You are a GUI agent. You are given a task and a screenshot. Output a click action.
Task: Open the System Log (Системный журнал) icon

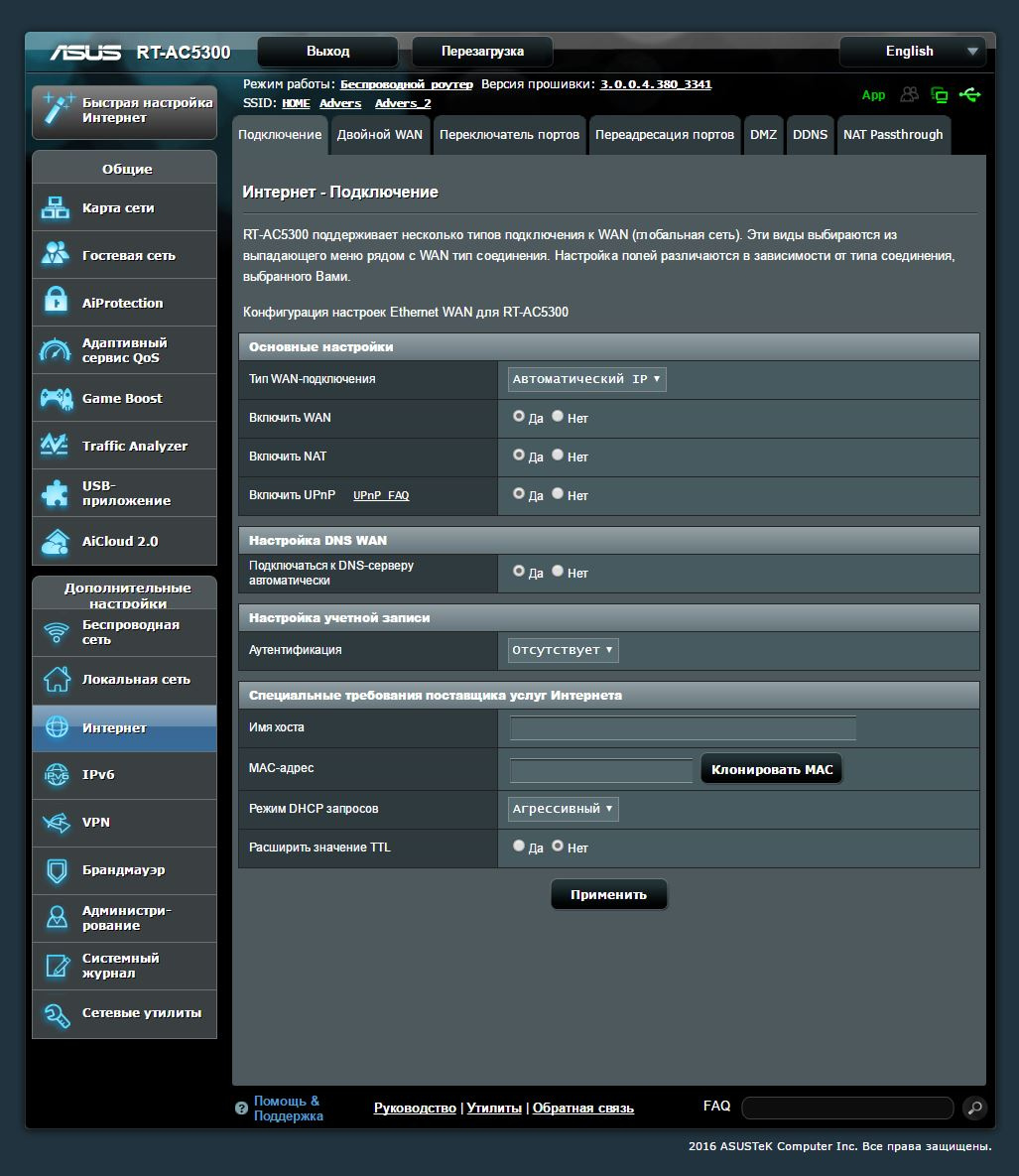[x=57, y=966]
